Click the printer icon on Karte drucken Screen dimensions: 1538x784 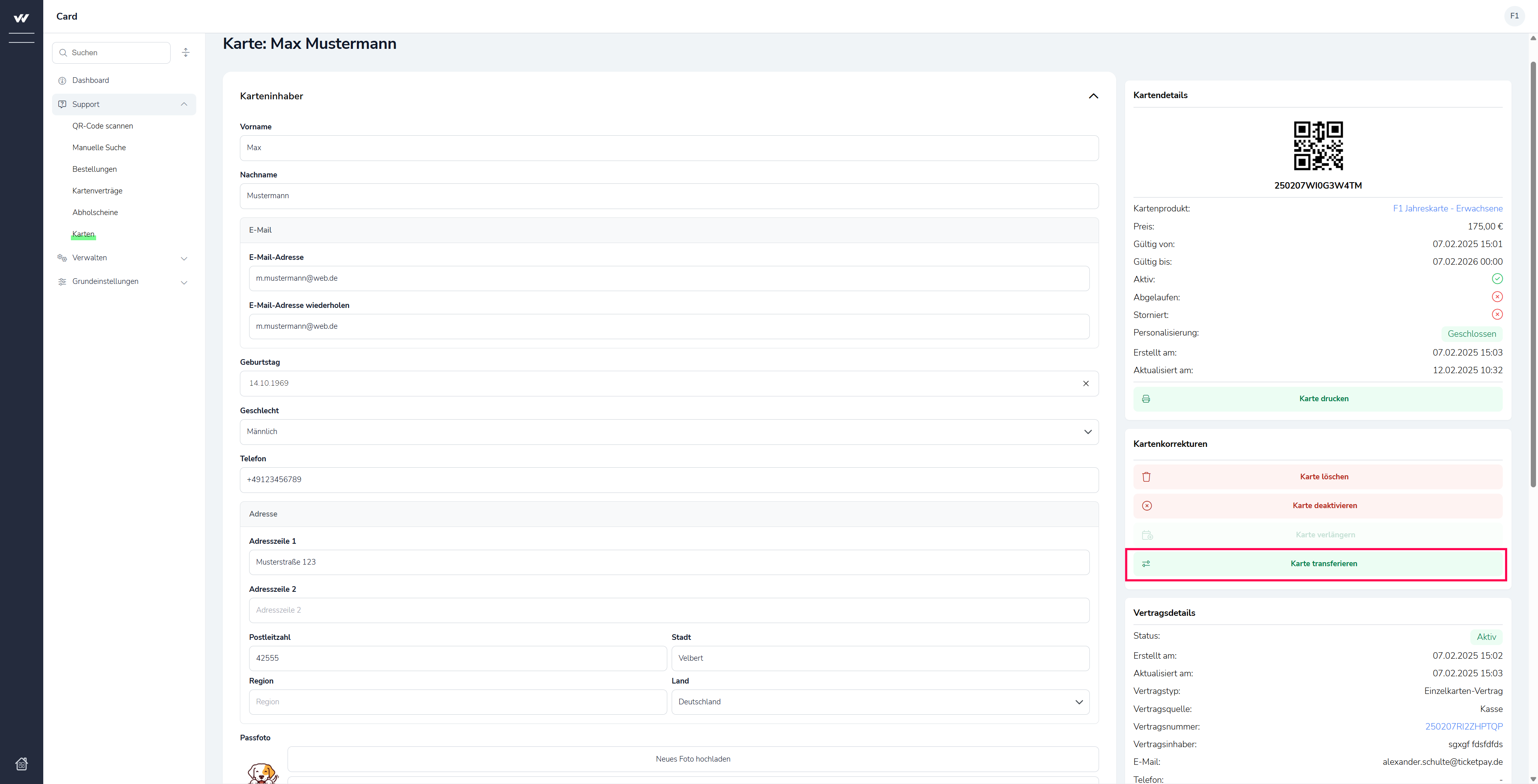1146,399
